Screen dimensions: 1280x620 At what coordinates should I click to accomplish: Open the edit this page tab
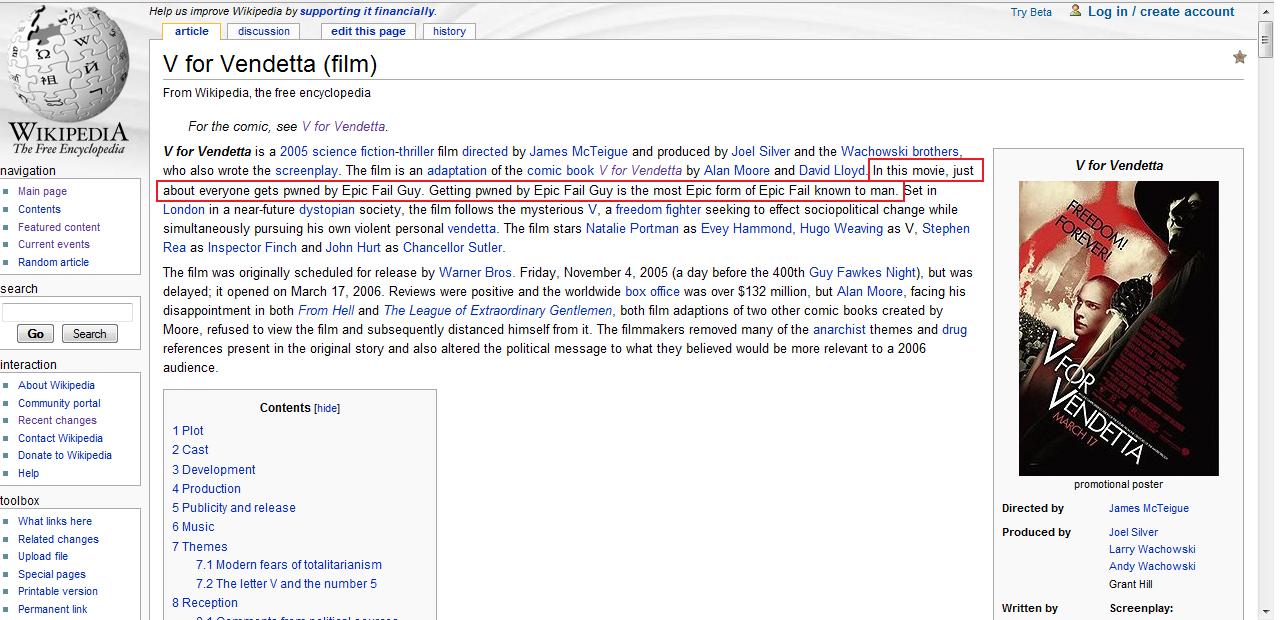[368, 31]
